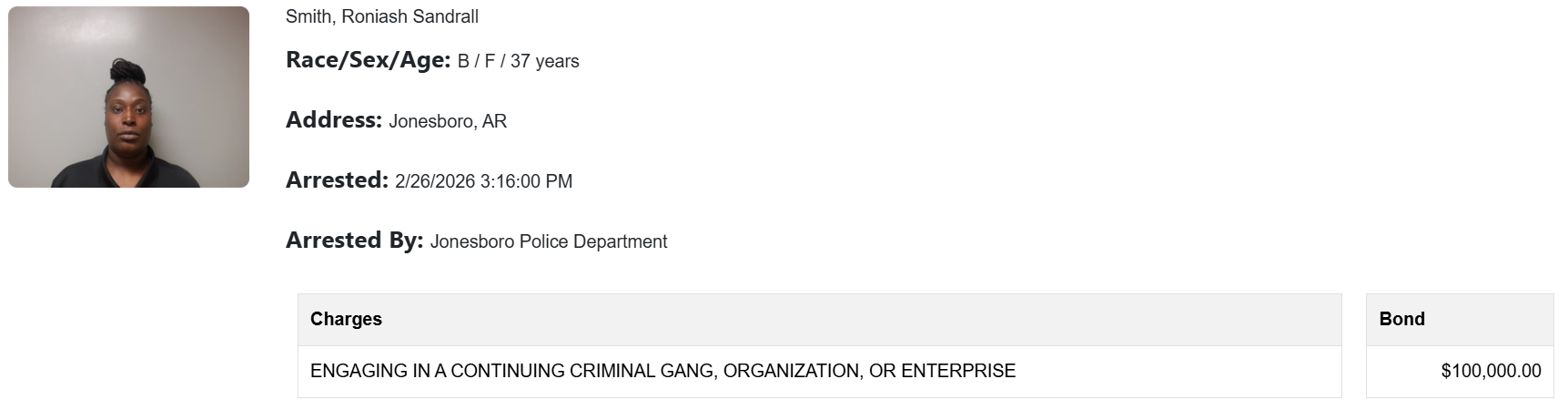Click the Jonesboro, AR address text

448,121
